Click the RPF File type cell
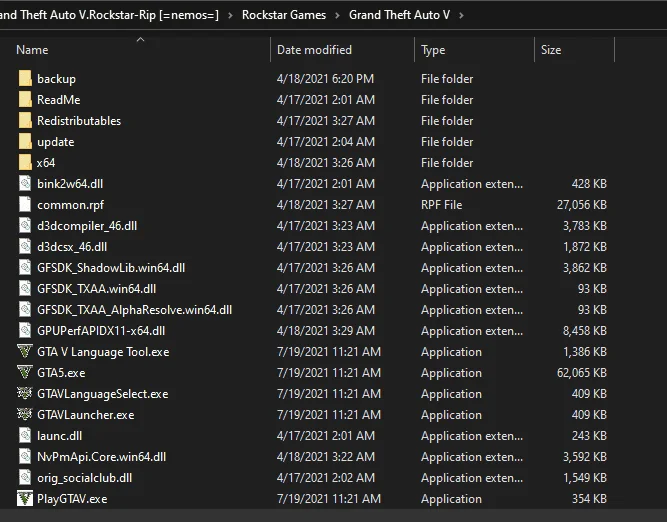This screenshot has height=522, width=667. click(441, 205)
